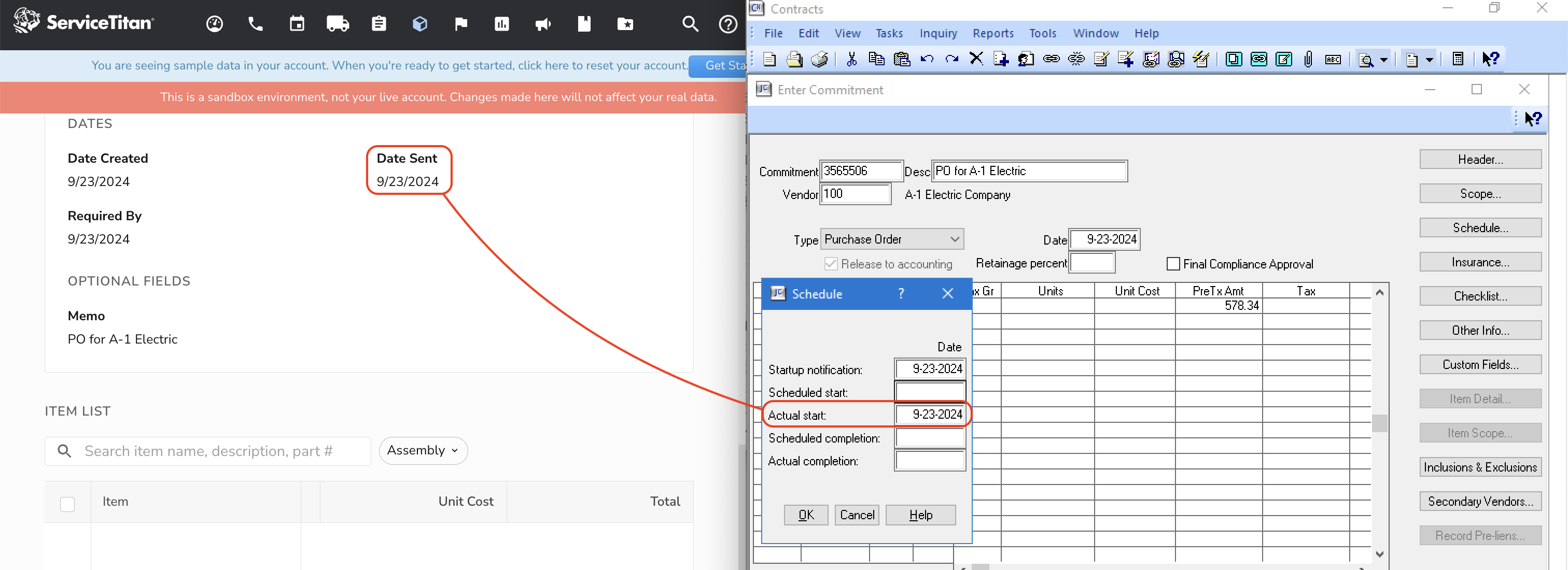Image resolution: width=1568 pixels, height=570 pixels.
Task: Open the Window menu in Contracts
Action: click(1096, 34)
